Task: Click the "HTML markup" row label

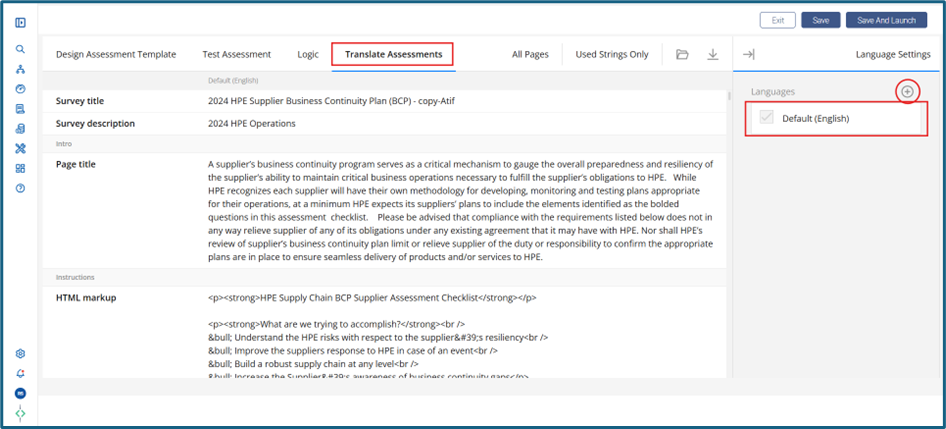Action: pos(86,297)
